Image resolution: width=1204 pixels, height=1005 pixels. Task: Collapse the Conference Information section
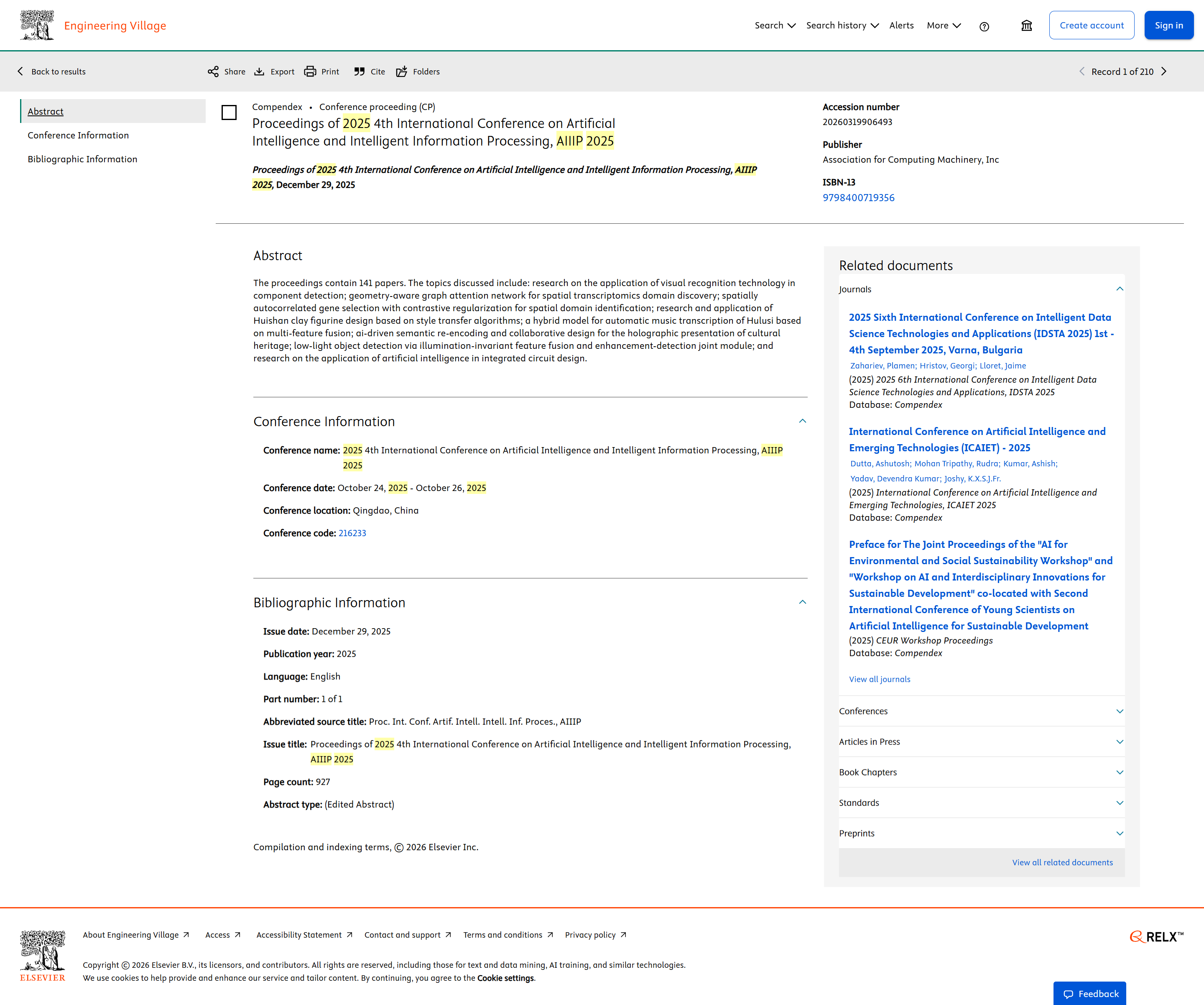tap(802, 422)
